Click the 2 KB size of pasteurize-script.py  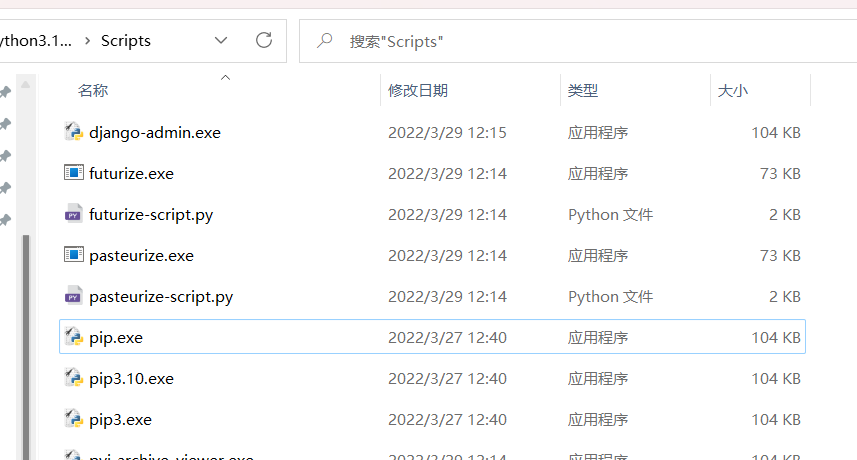pyautogui.click(x=785, y=297)
